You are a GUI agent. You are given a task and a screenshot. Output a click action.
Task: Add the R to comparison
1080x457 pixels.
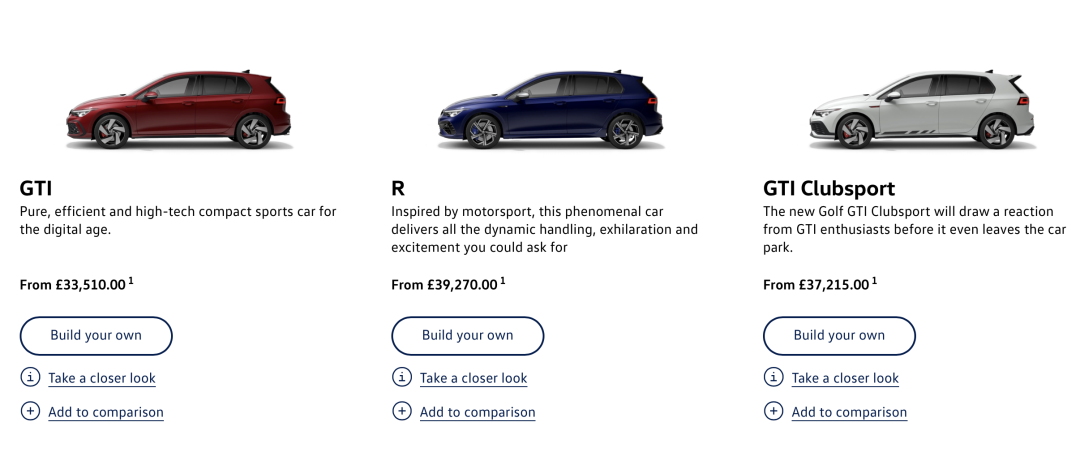point(478,412)
